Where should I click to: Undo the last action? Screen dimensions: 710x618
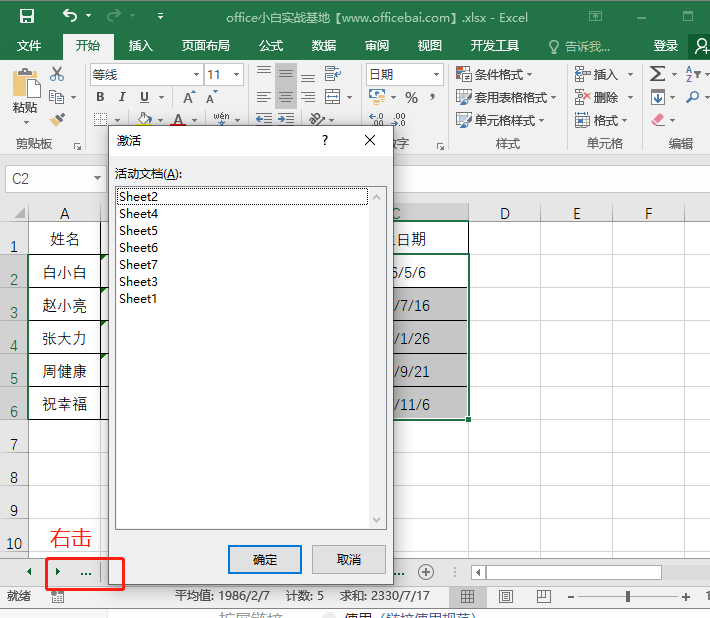click(70, 16)
